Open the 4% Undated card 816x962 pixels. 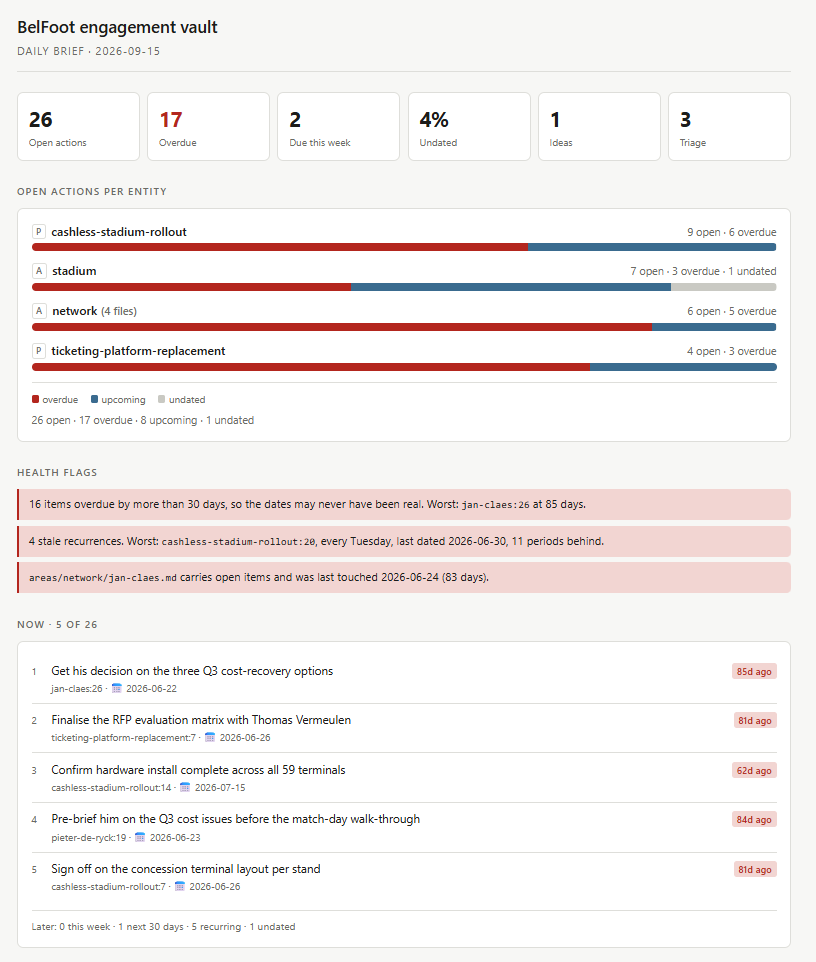469,126
